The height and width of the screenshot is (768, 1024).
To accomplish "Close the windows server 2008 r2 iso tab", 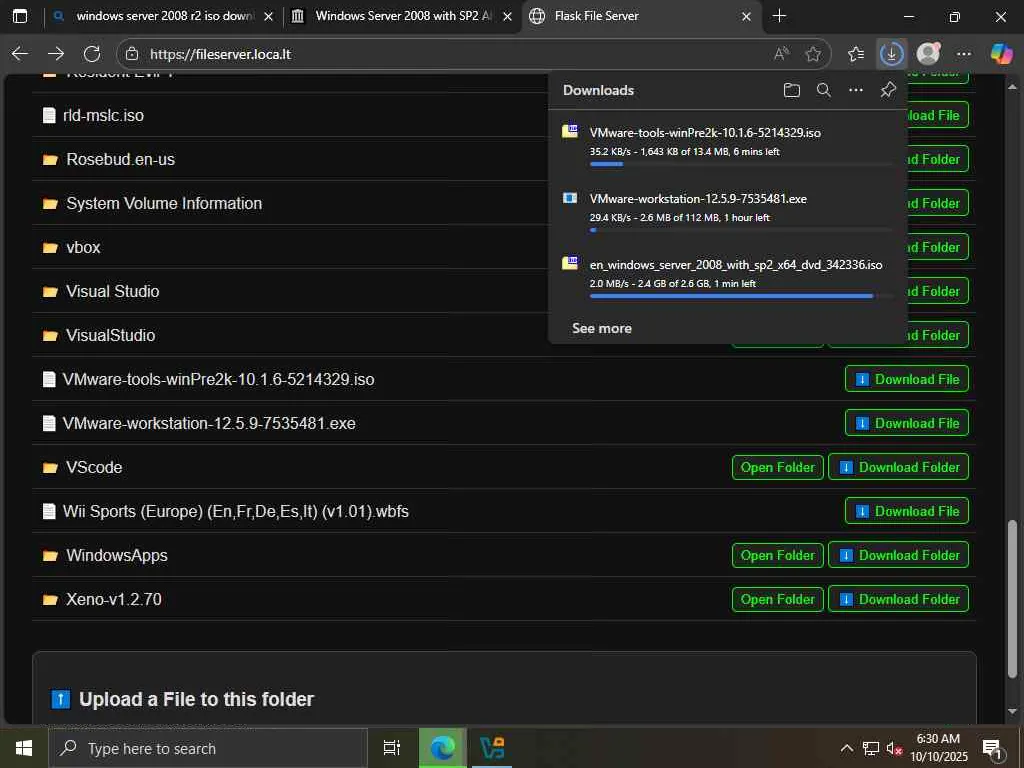I will click(268, 16).
